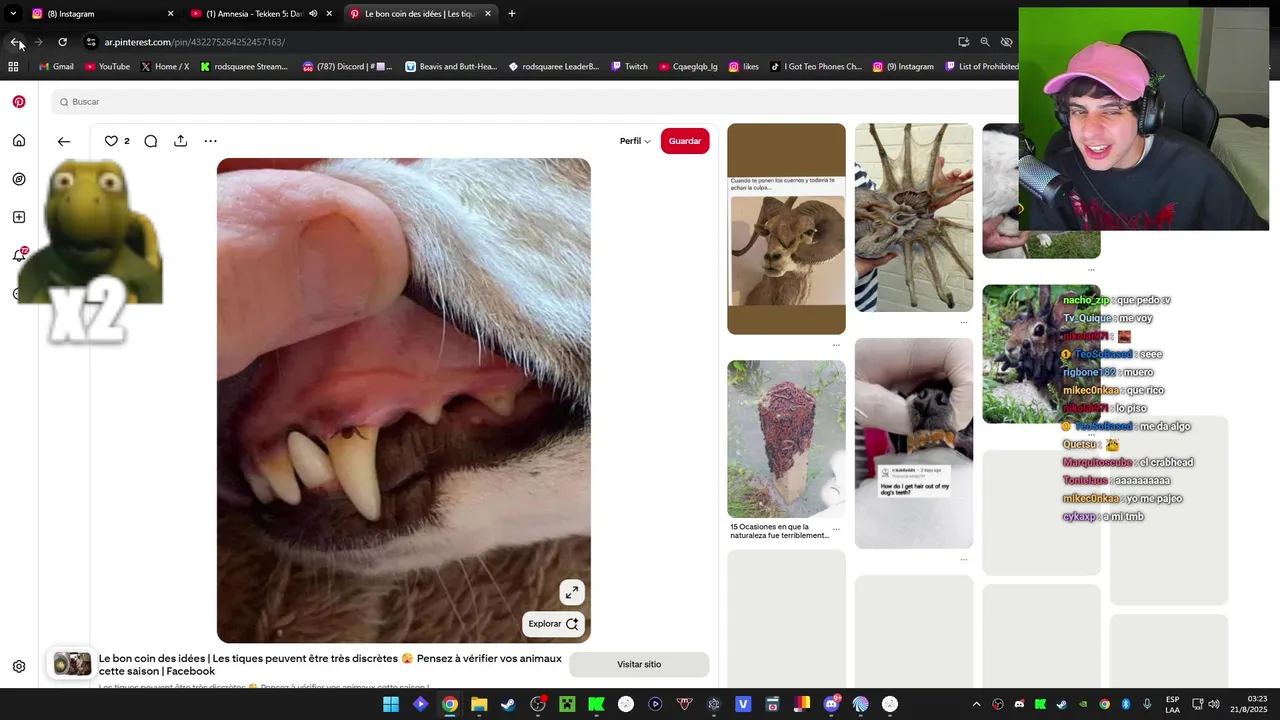Viewport: 1280px width, 720px height.
Task: Open '15 Ocasiones en que la naturaleza' pin title
Action: coord(780,531)
